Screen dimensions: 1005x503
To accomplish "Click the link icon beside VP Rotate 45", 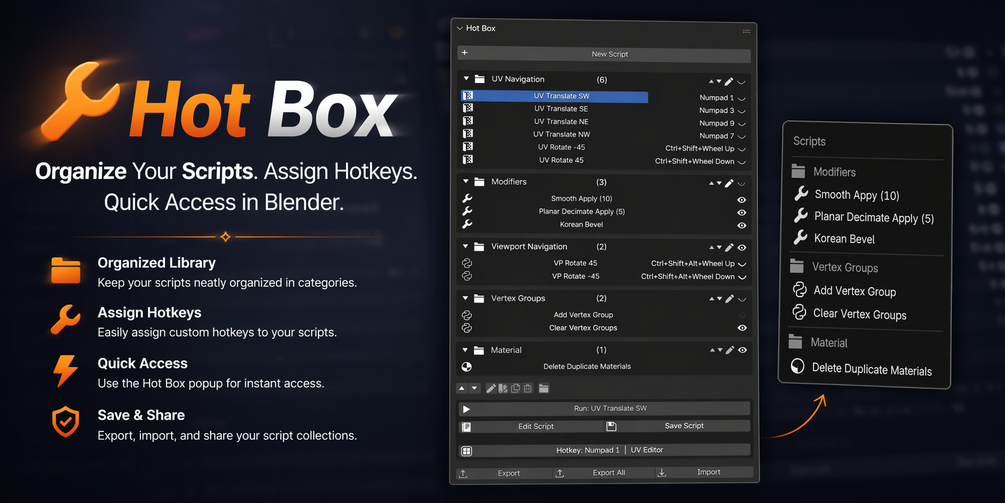I will [x=467, y=263].
